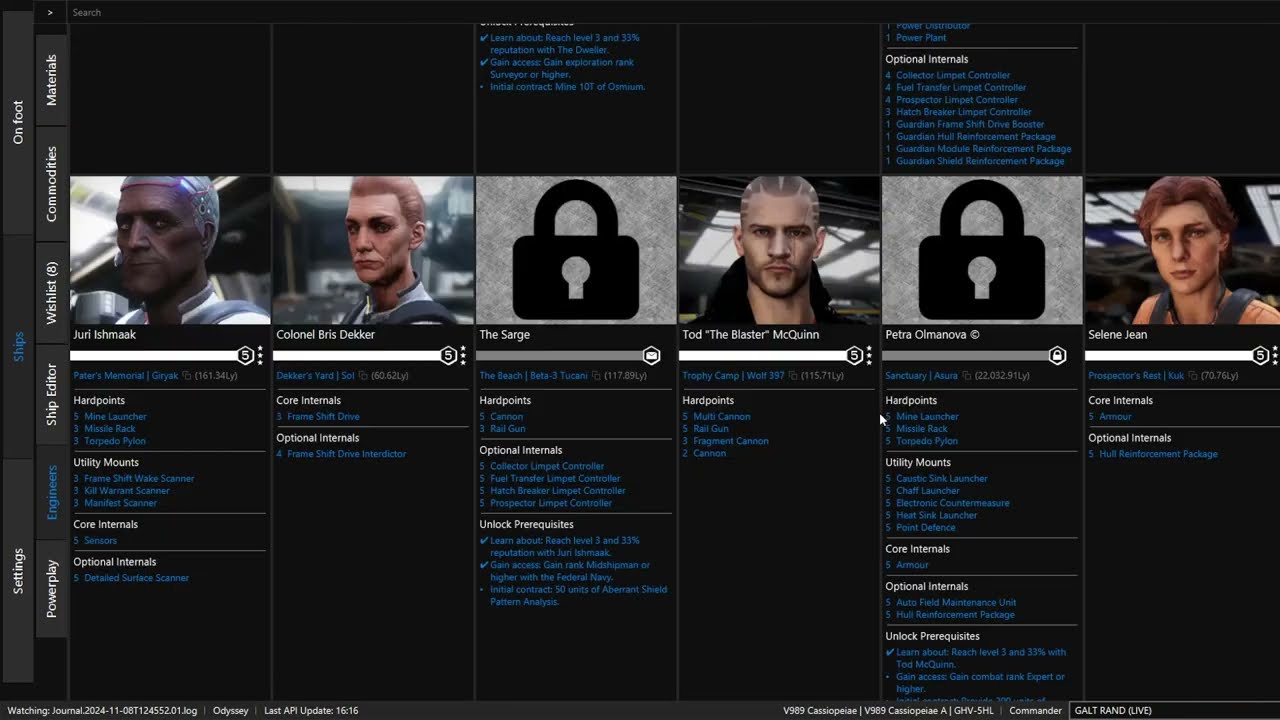Click Petra Olmanova's grey progress bar
Screen dimensions: 1280x720
click(x=965, y=355)
